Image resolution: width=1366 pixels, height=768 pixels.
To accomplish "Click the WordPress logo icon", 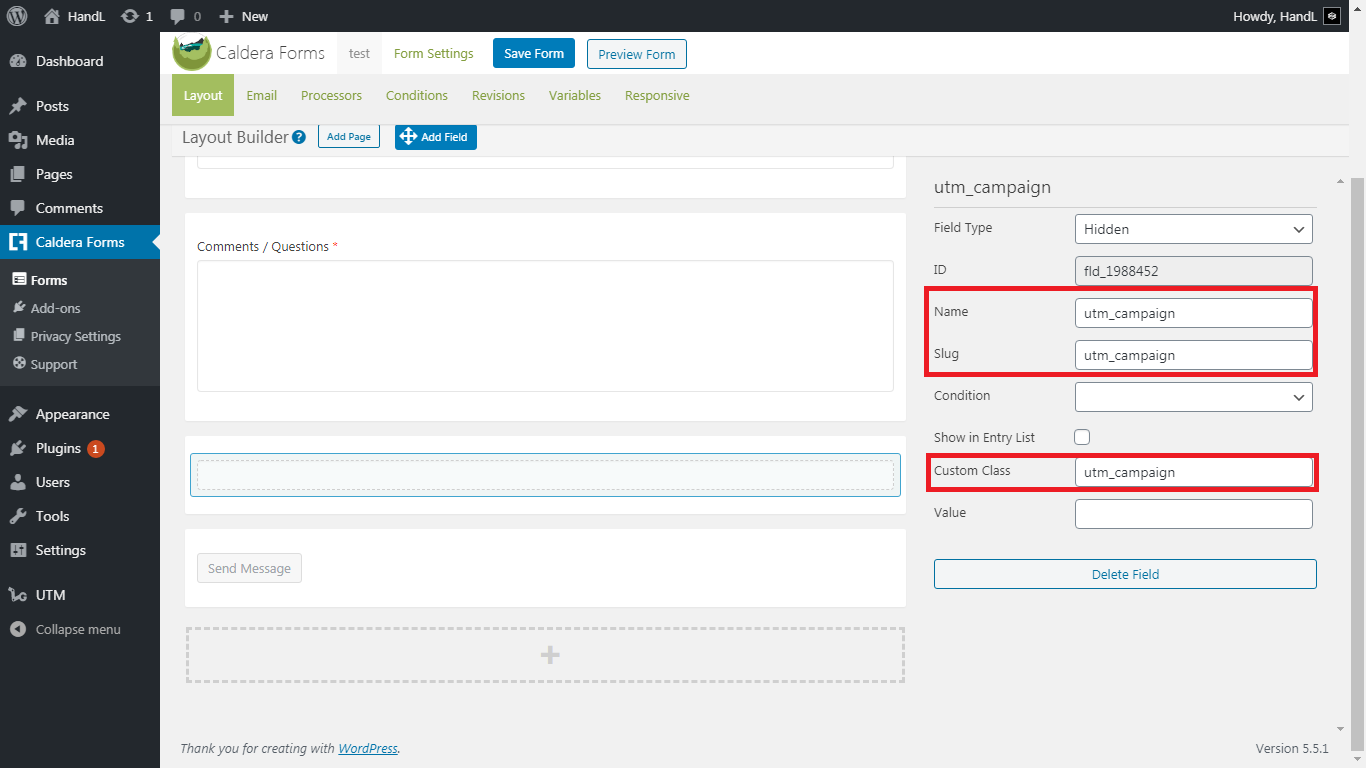I will 17,16.
